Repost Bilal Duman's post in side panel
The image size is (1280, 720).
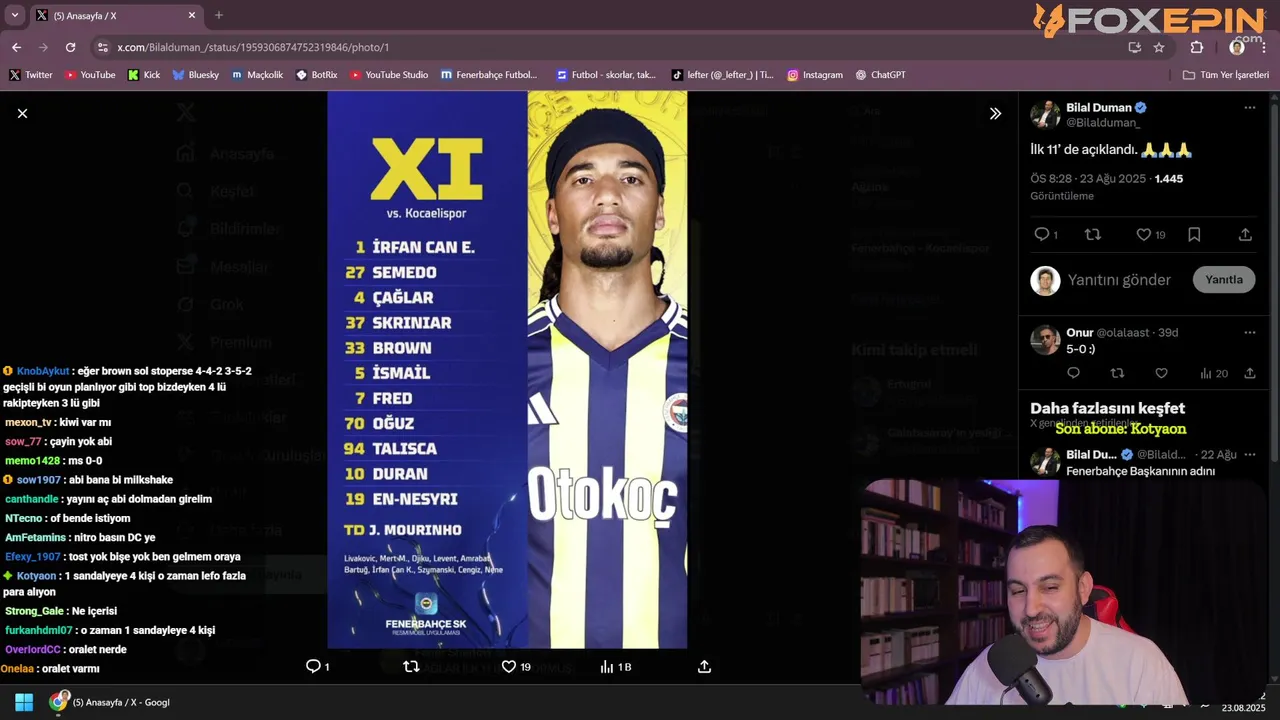[1093, 235]
